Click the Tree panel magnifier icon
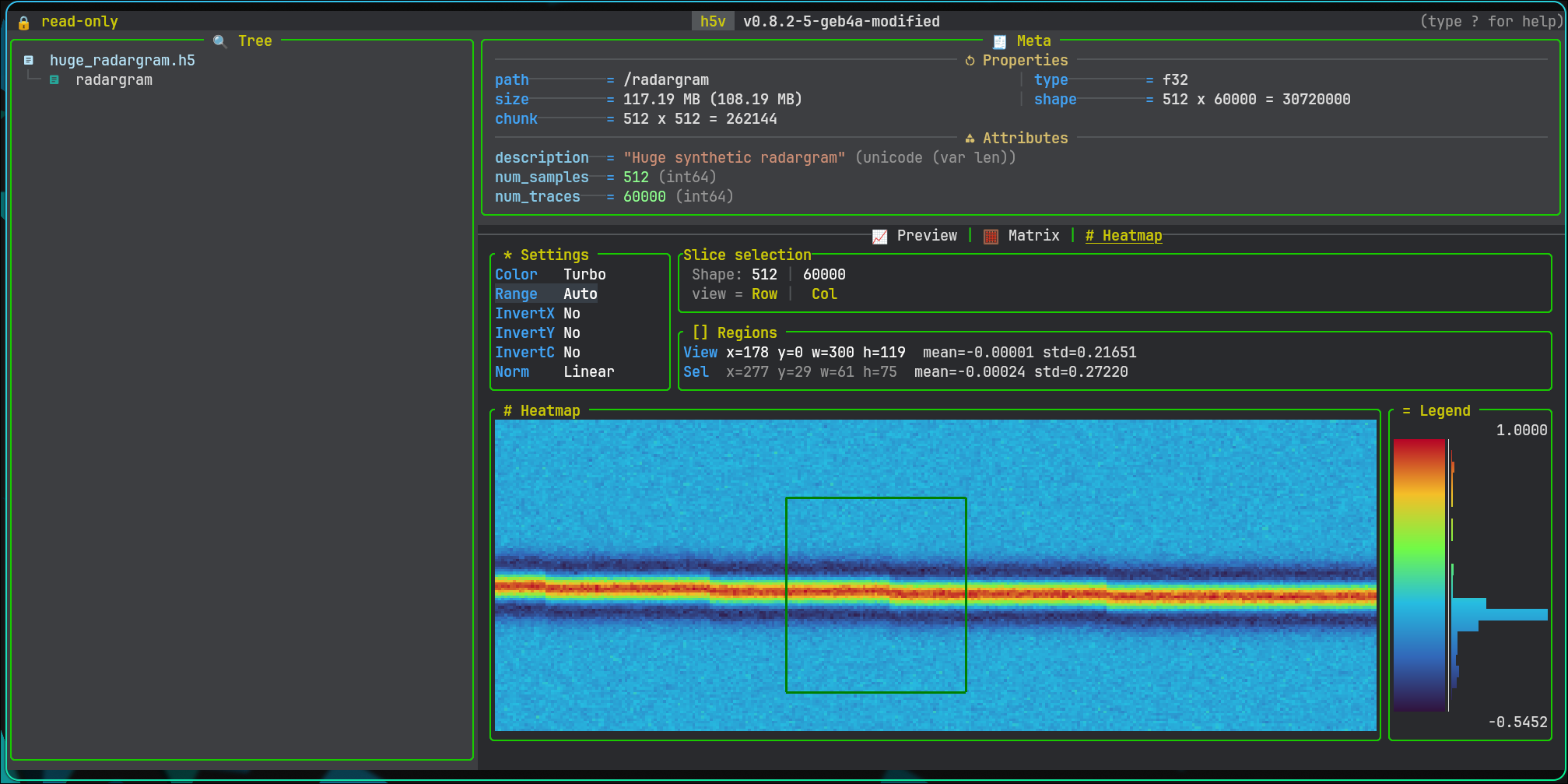1568x784 pixels. point(220,41)
